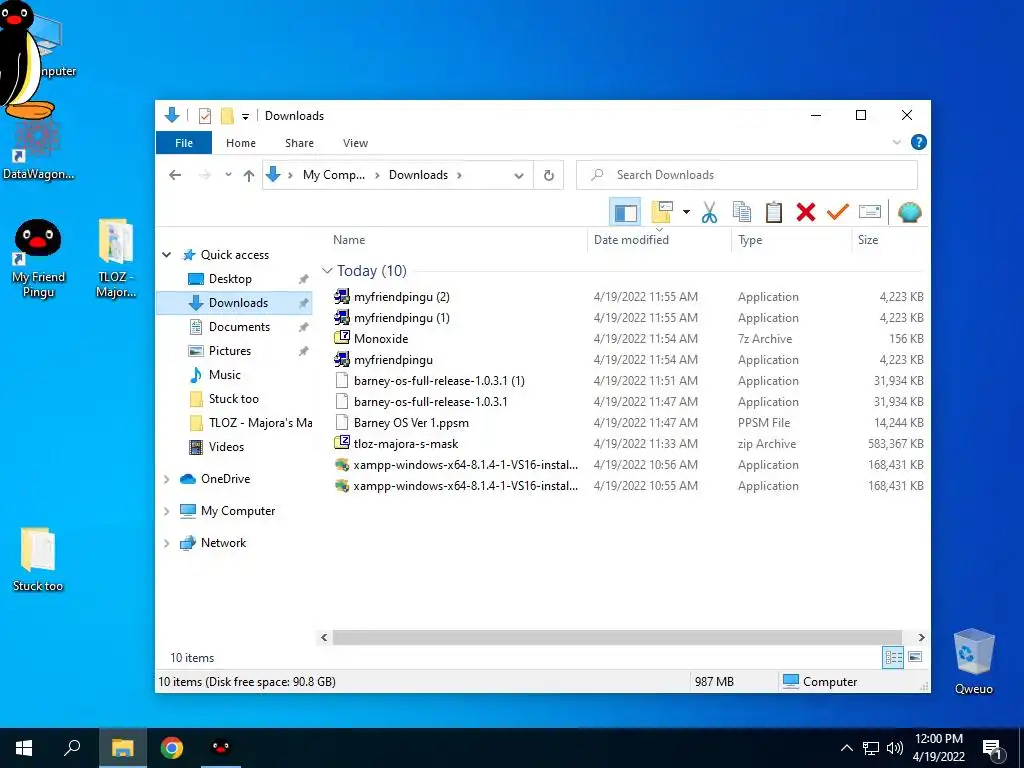Click the orange checkmark Properties icon
Image resolution: width=1024 pixels, height=768 pixels.
pos(838,212)
